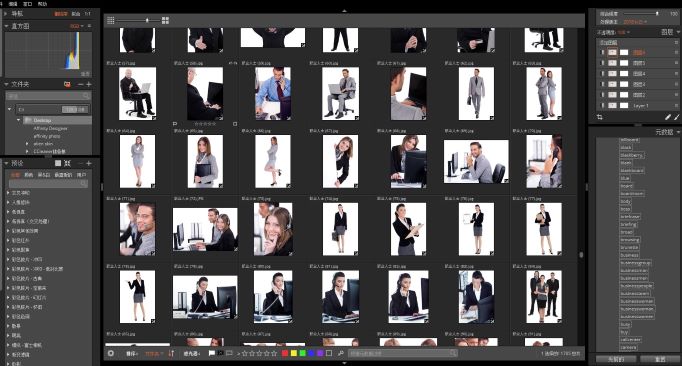Toggle visibility of Layer 1
Viewport: 682px width, 366px height.
[602, 106]
